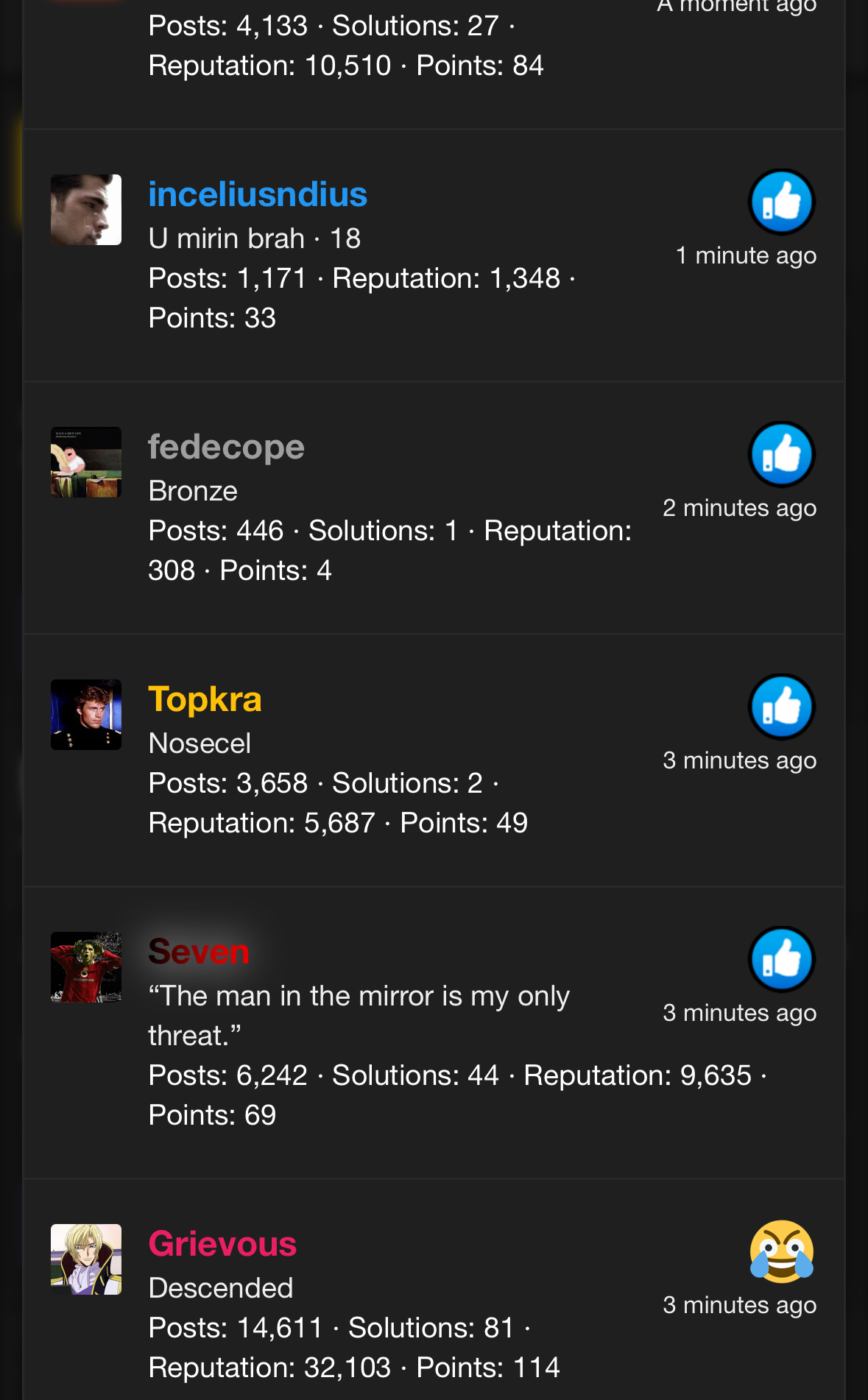
Task: Click the like reaction icon beside Seven
Action: click(x=781, y=959)
